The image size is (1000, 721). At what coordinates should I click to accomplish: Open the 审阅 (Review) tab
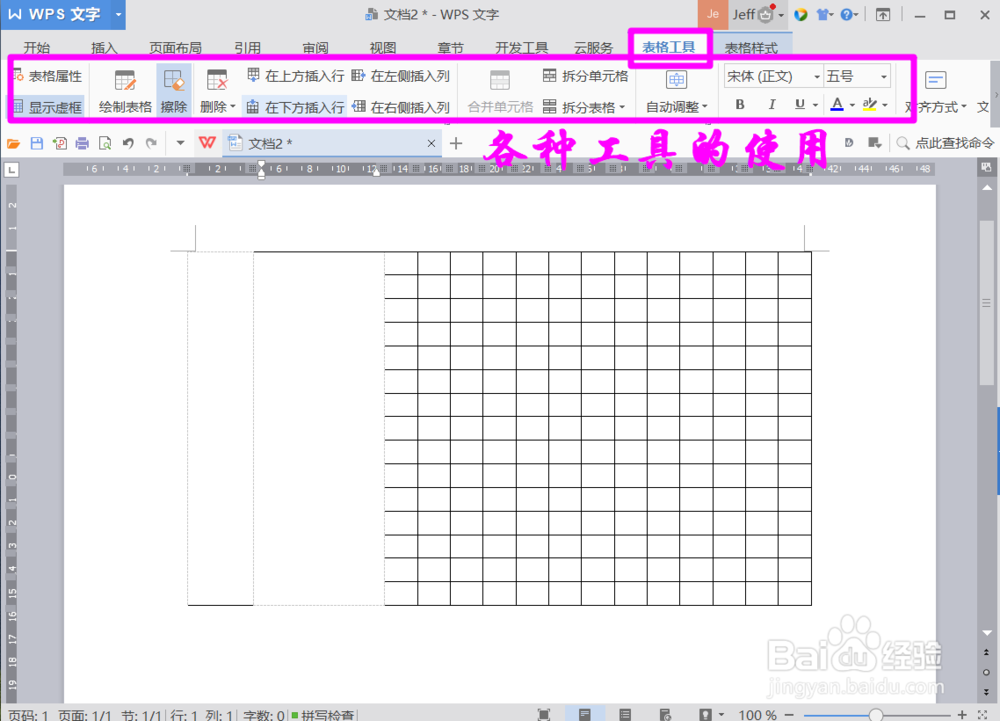315,48
